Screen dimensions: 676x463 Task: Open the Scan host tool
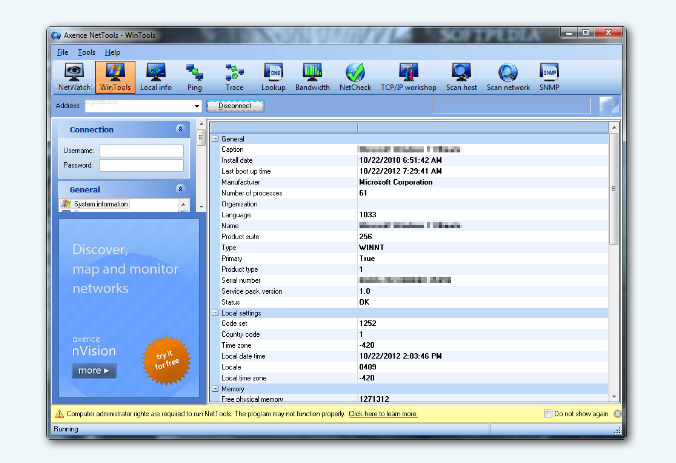tap(461, 77)
